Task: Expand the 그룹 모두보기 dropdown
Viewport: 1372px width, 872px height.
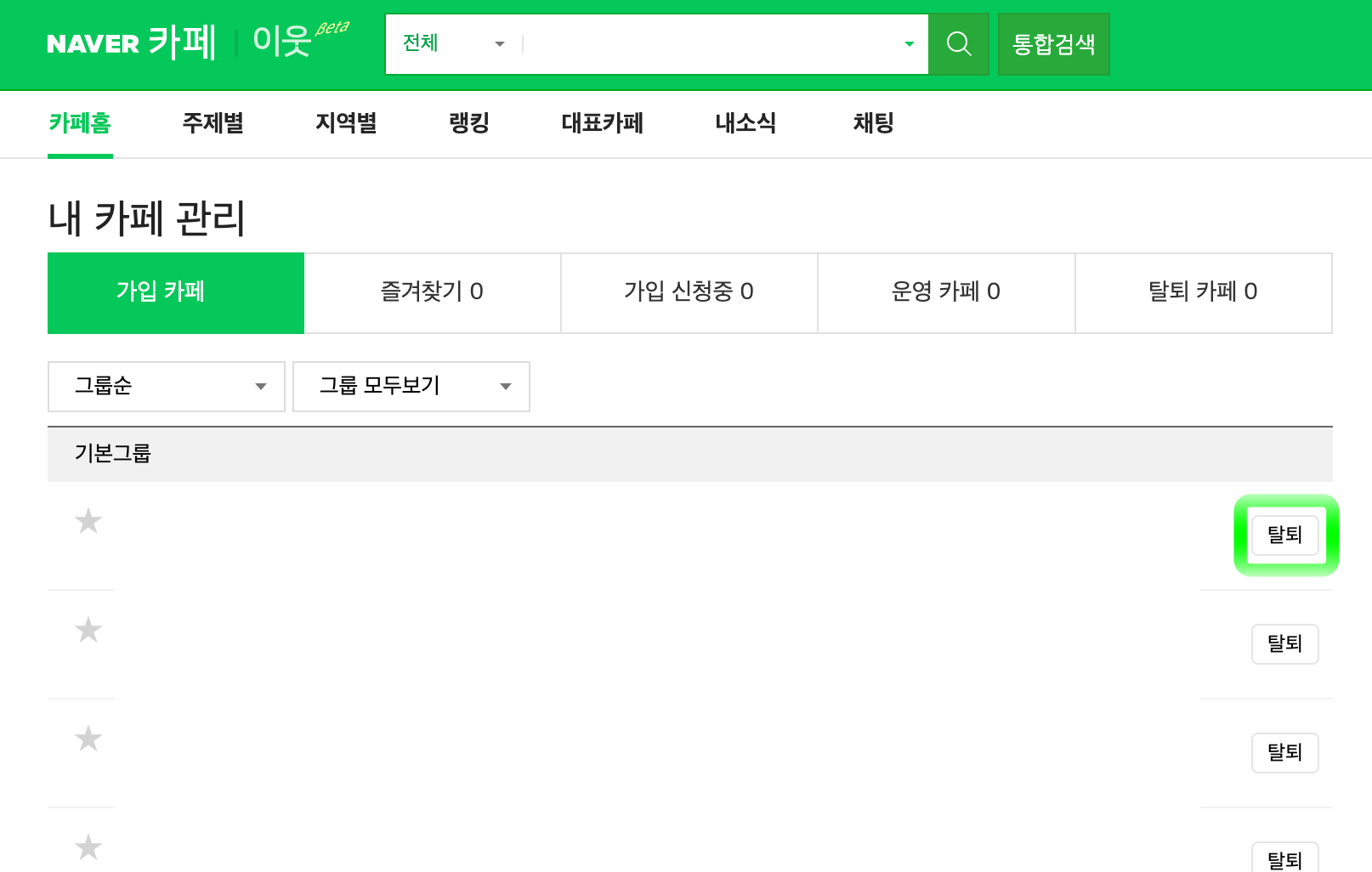Action: 411,386
